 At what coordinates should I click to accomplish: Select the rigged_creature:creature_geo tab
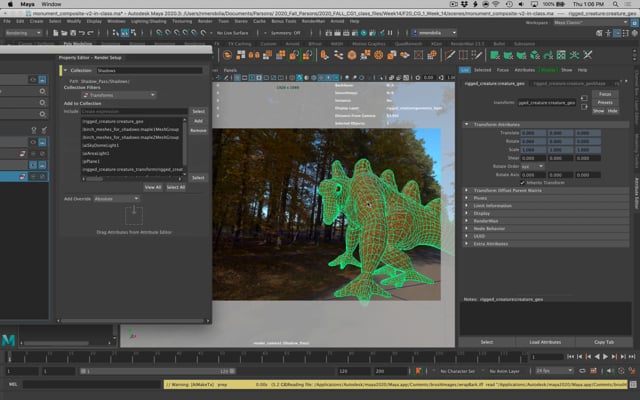coord(494,84)
